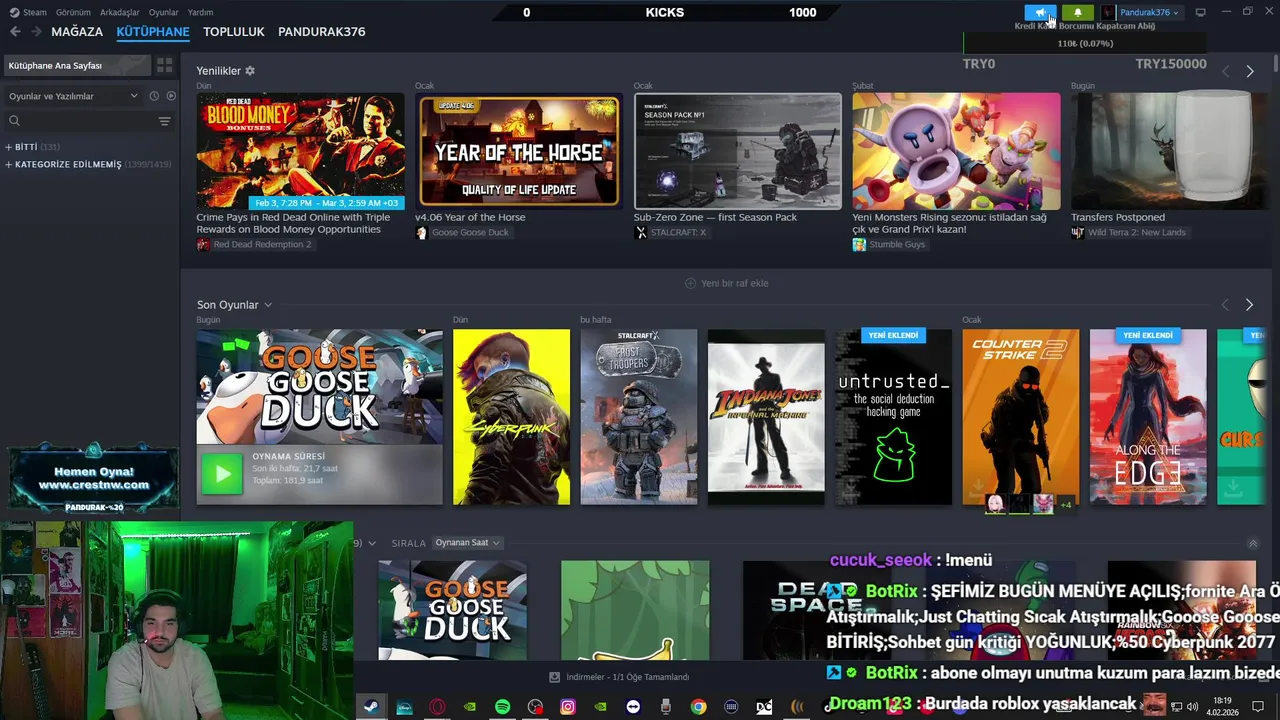The height and width of the screenshot is (720, 1280).
Task: Click Kütüphane Ana Sayfası button
Action: 76,65
